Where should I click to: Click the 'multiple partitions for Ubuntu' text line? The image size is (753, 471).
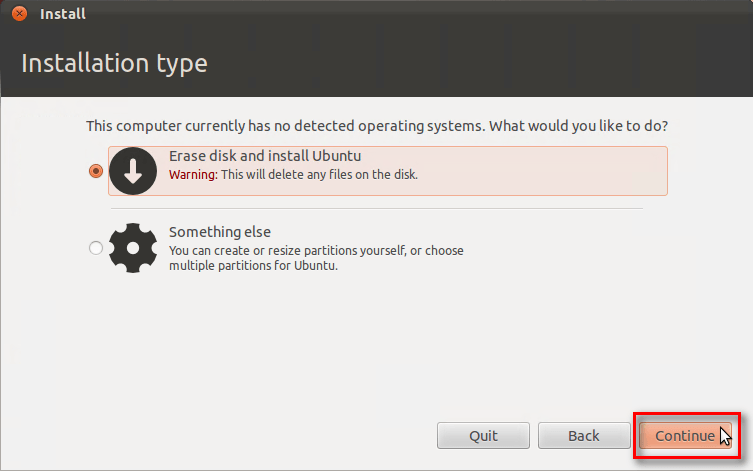pyautogui.click(x=254, y=266)
